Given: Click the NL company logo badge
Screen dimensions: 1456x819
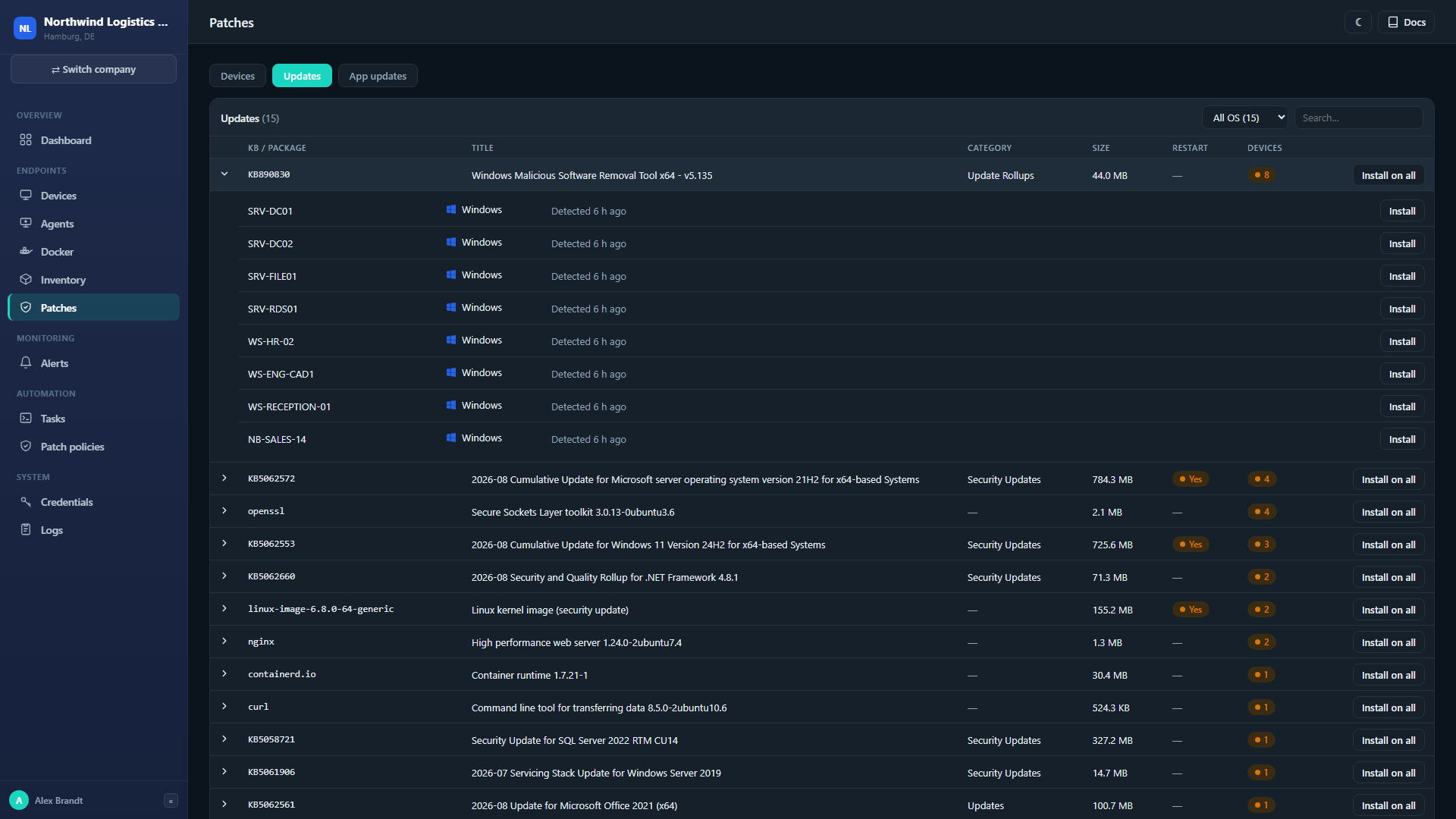Looking at the screenshot, I should 25,28.
